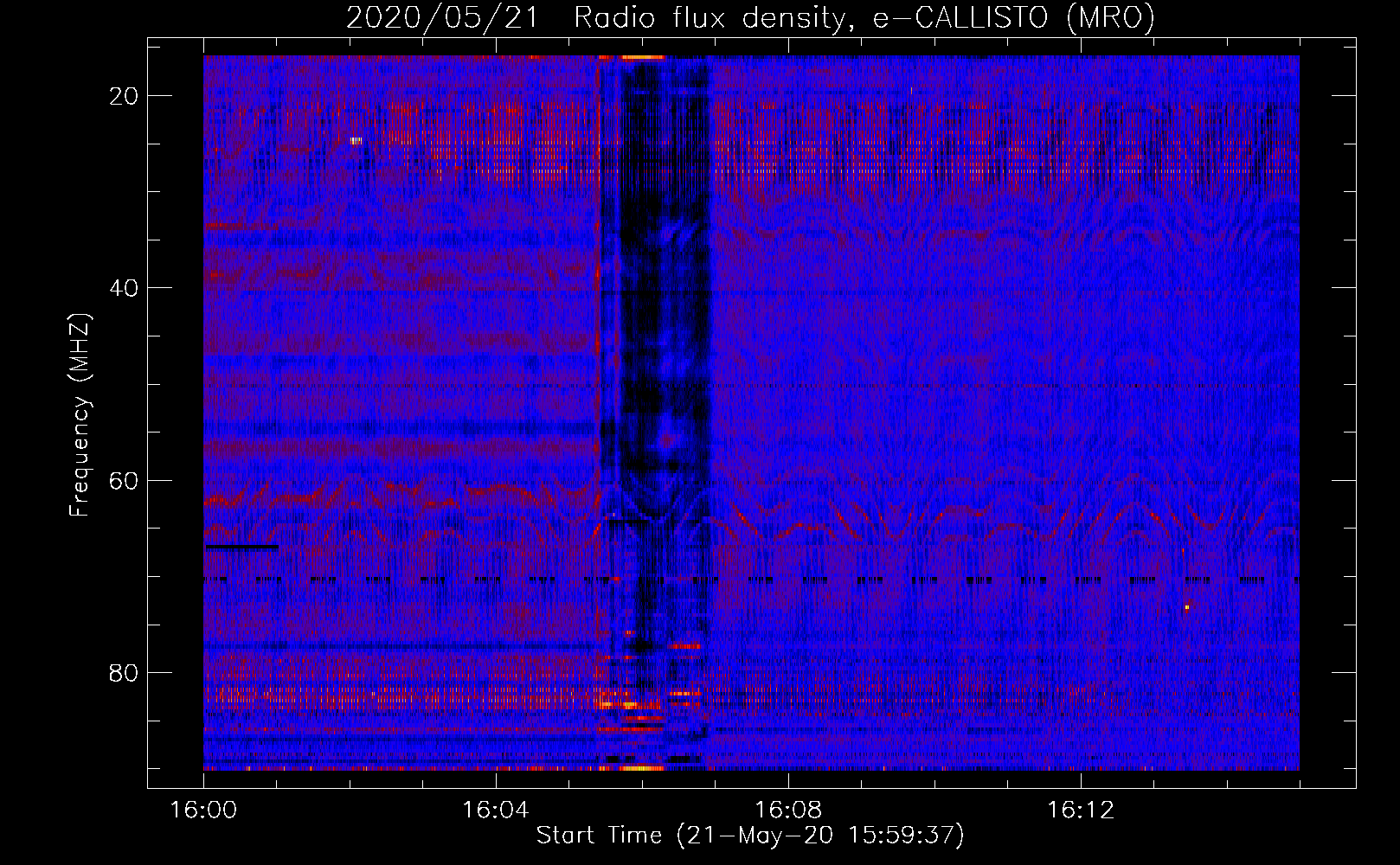
Task: Click the plot title '2020/05/21 Radio flux density, e-CALLISTO (MRO)'
Action: click(x=750, y=17)
